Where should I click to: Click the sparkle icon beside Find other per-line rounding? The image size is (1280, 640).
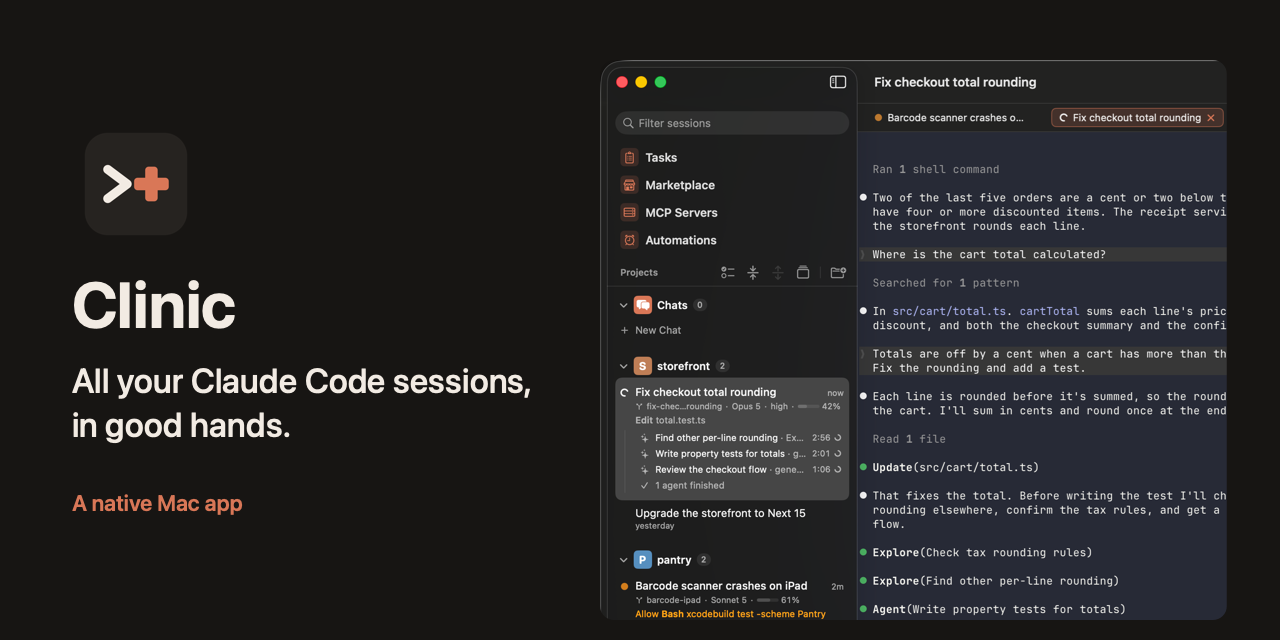tap(645, 438)
